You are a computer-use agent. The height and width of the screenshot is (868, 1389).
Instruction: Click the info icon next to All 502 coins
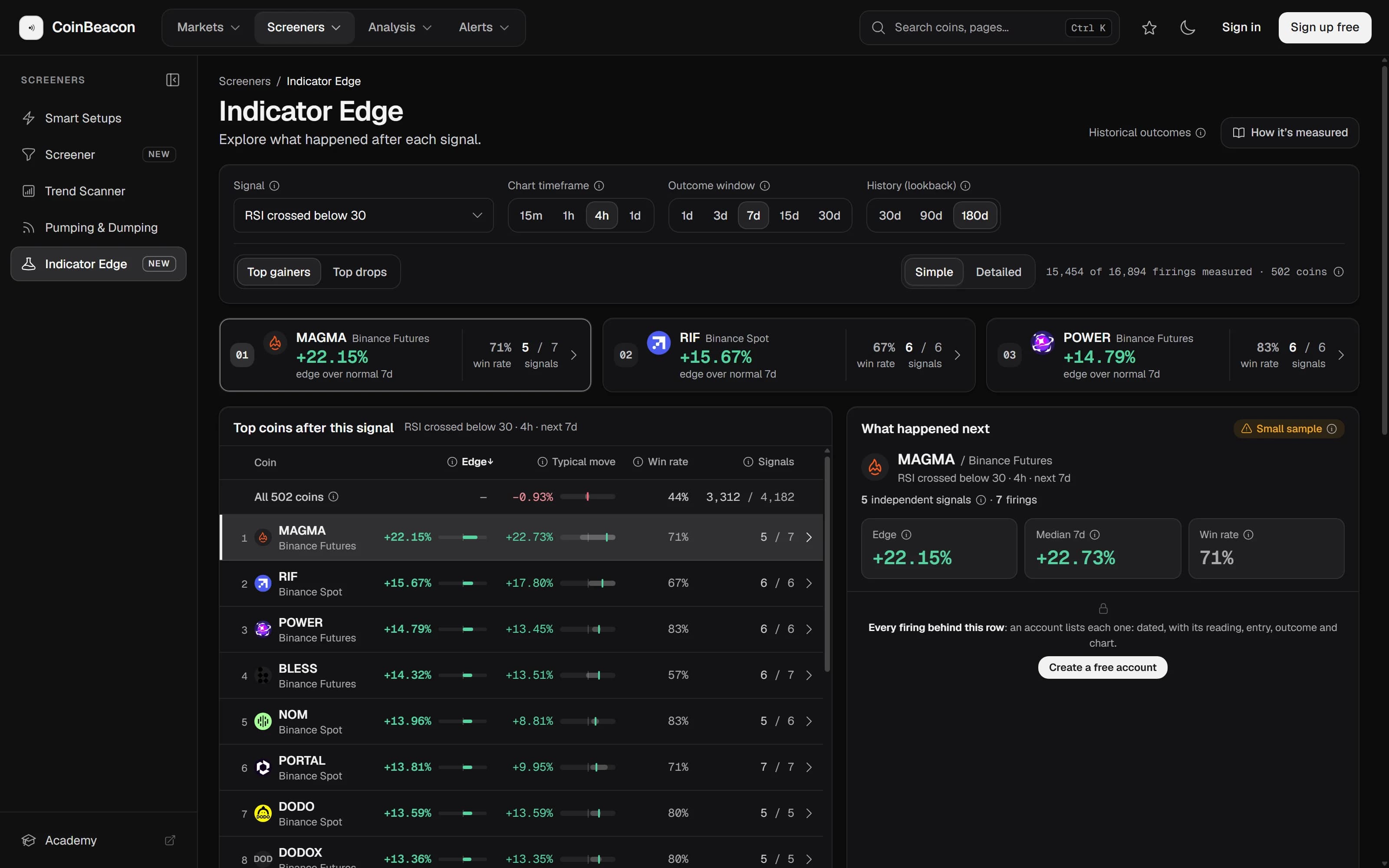pos(333,496)
